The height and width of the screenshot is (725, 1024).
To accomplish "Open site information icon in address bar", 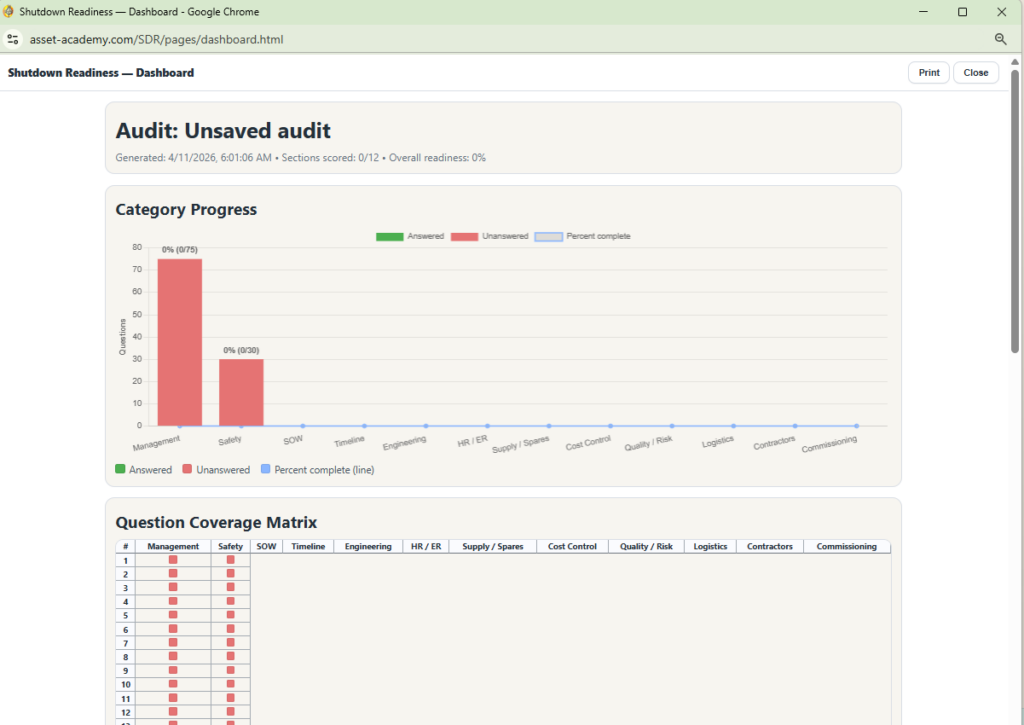I will click(x=12, y=39).
